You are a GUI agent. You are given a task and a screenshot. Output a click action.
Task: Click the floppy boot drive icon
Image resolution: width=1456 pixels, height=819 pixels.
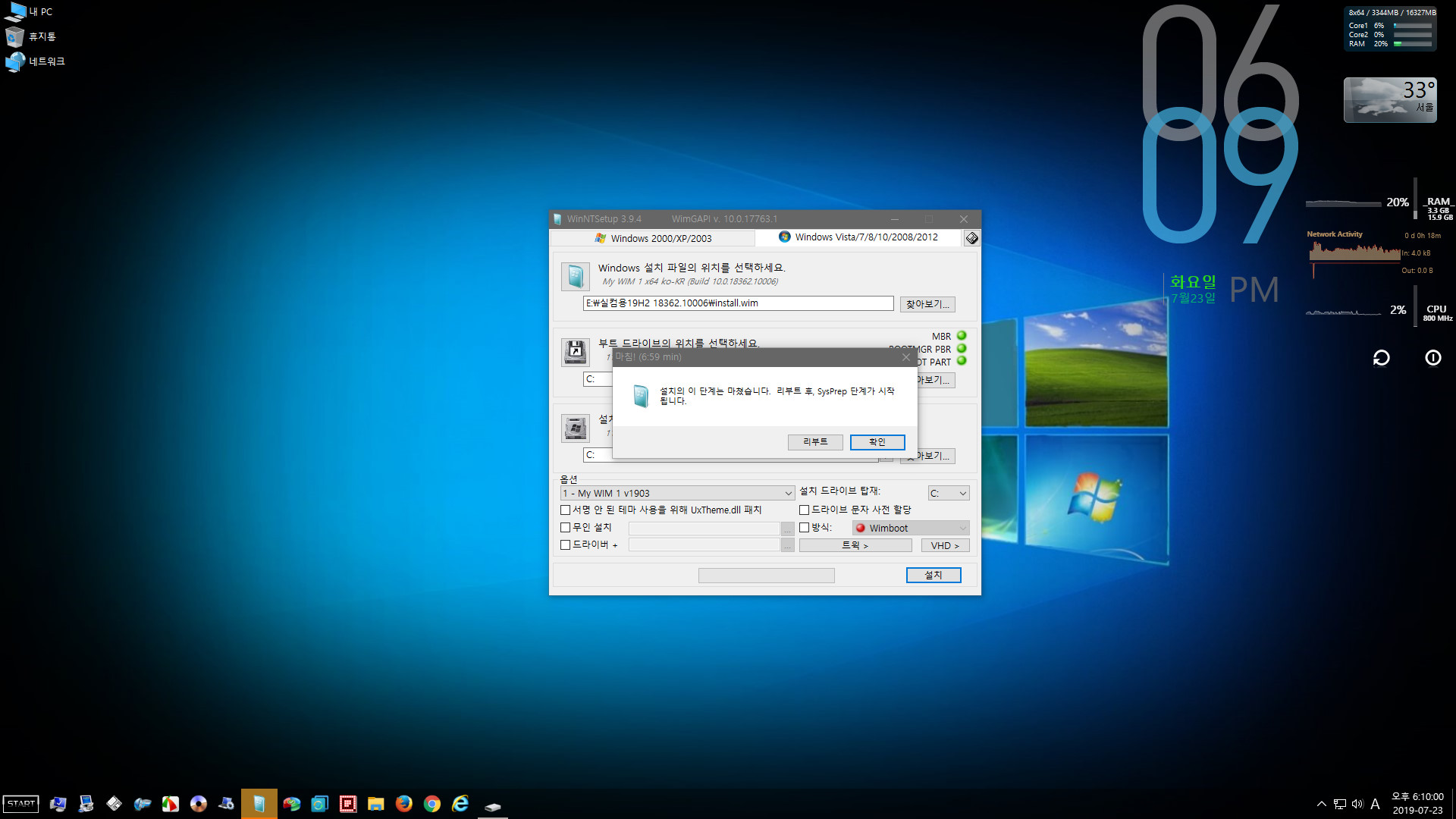(x=576, y=353)
